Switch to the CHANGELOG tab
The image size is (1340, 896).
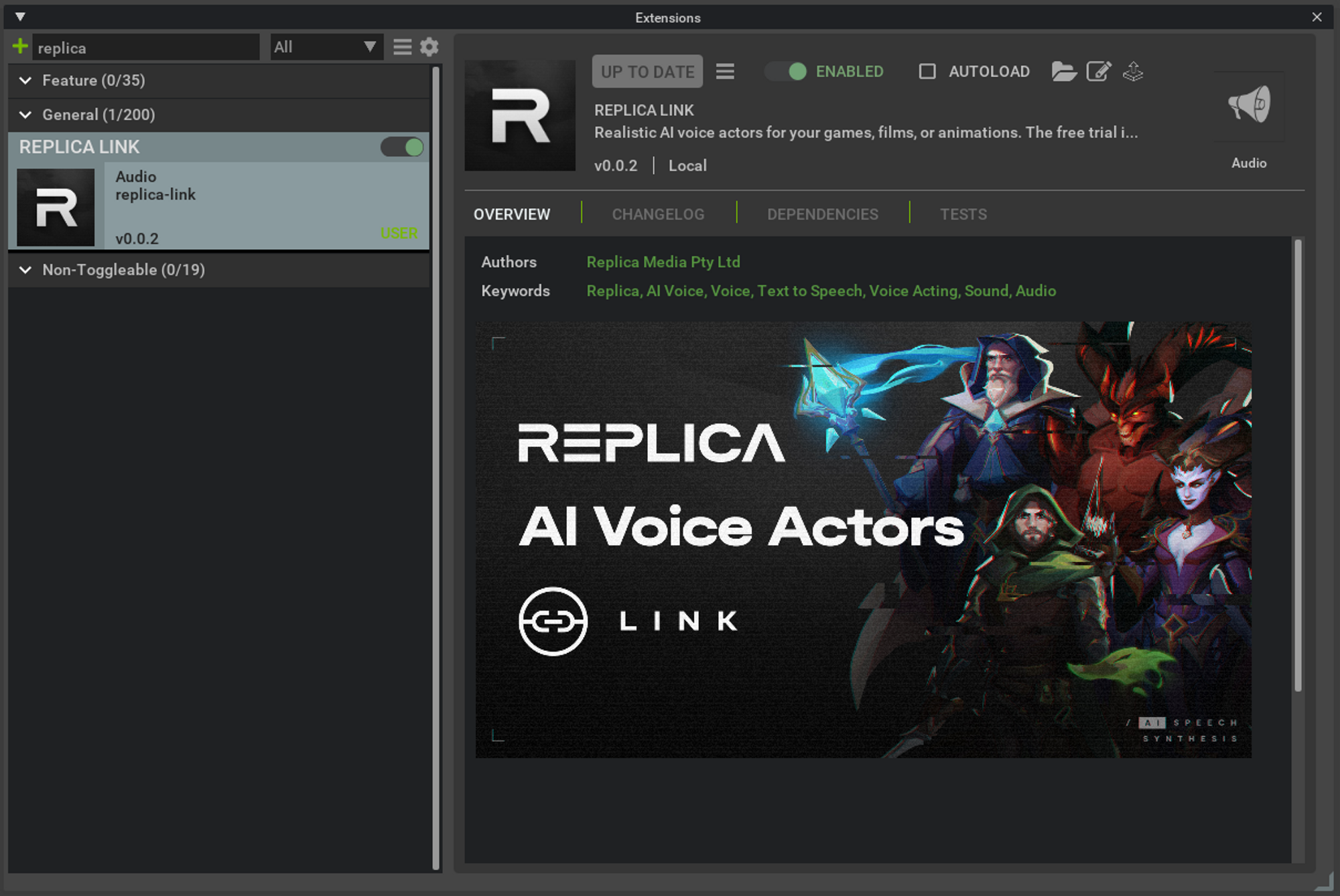tap(658, 214)
